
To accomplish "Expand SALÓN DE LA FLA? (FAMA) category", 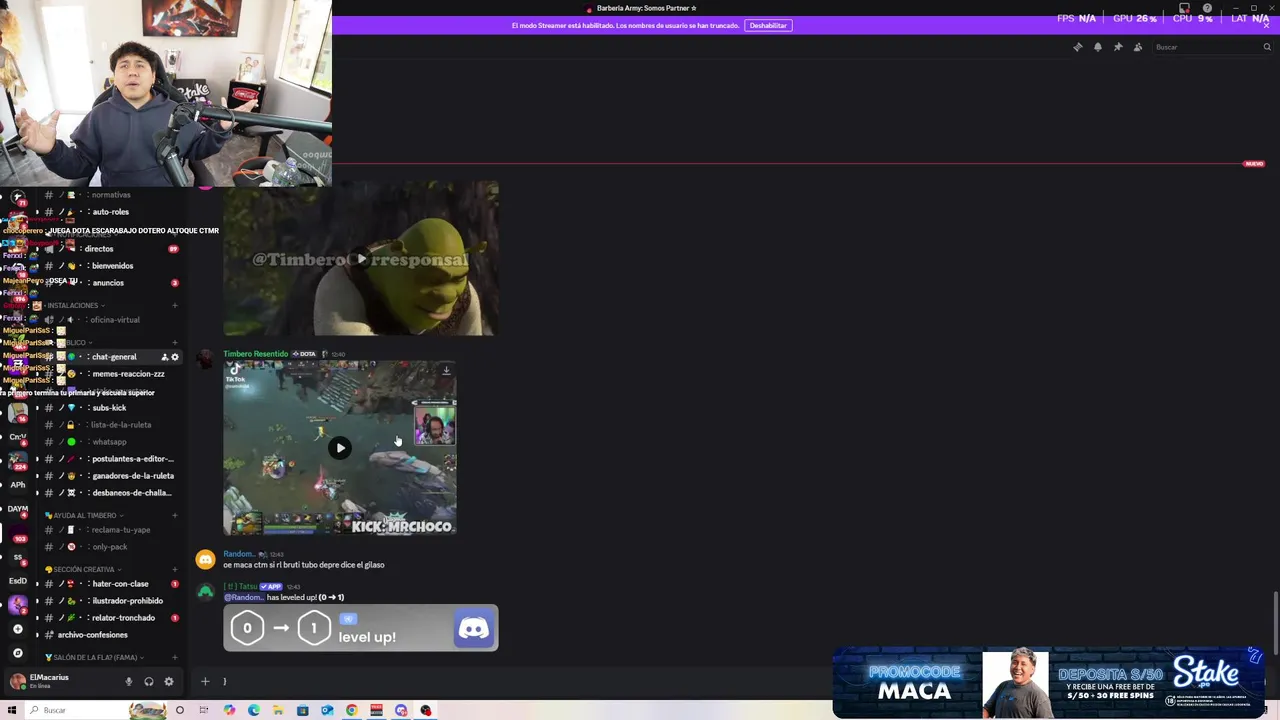I will (x=94, y=658).
